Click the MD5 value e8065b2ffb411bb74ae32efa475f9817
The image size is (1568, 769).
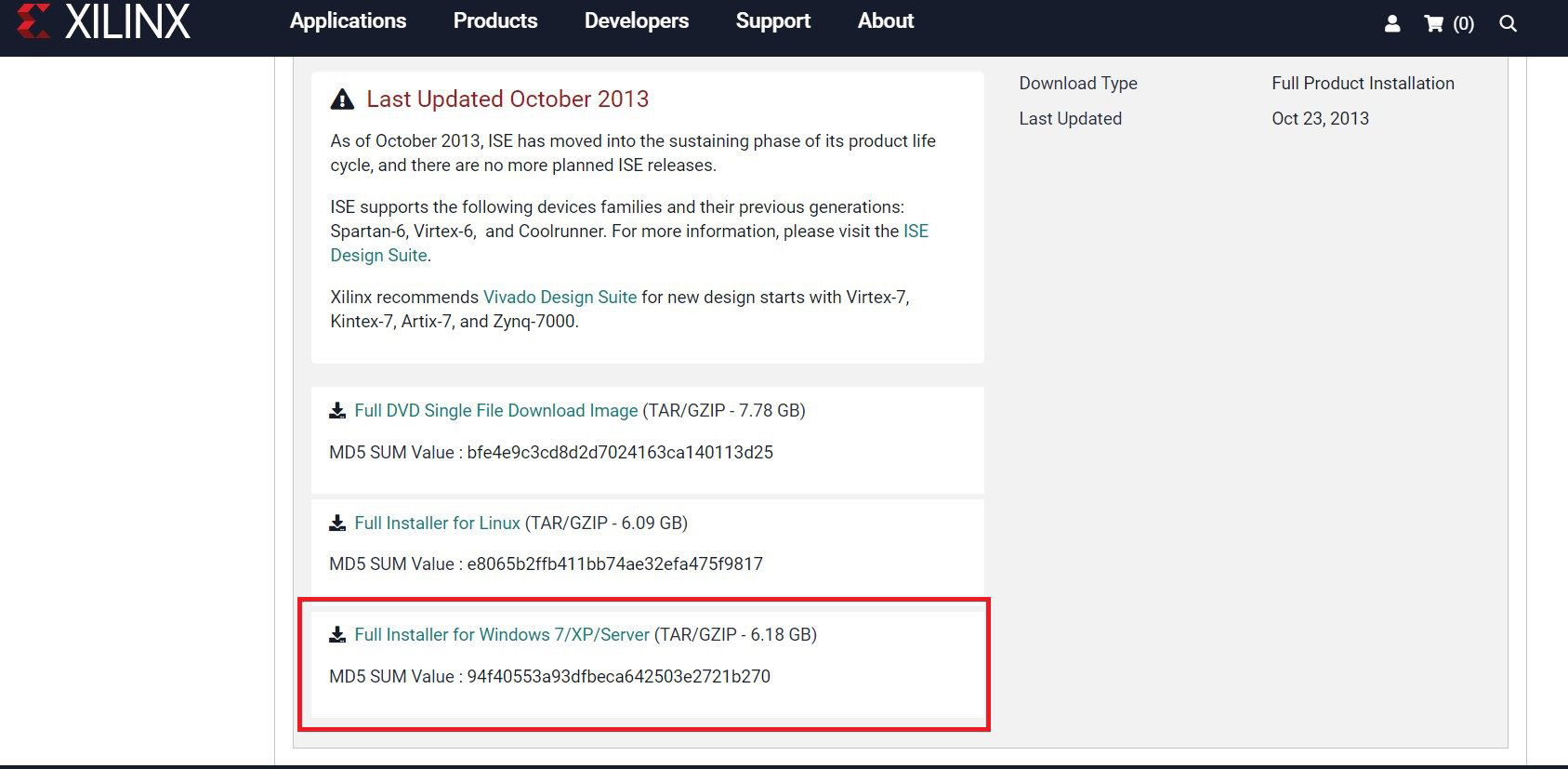pos(614,563)
